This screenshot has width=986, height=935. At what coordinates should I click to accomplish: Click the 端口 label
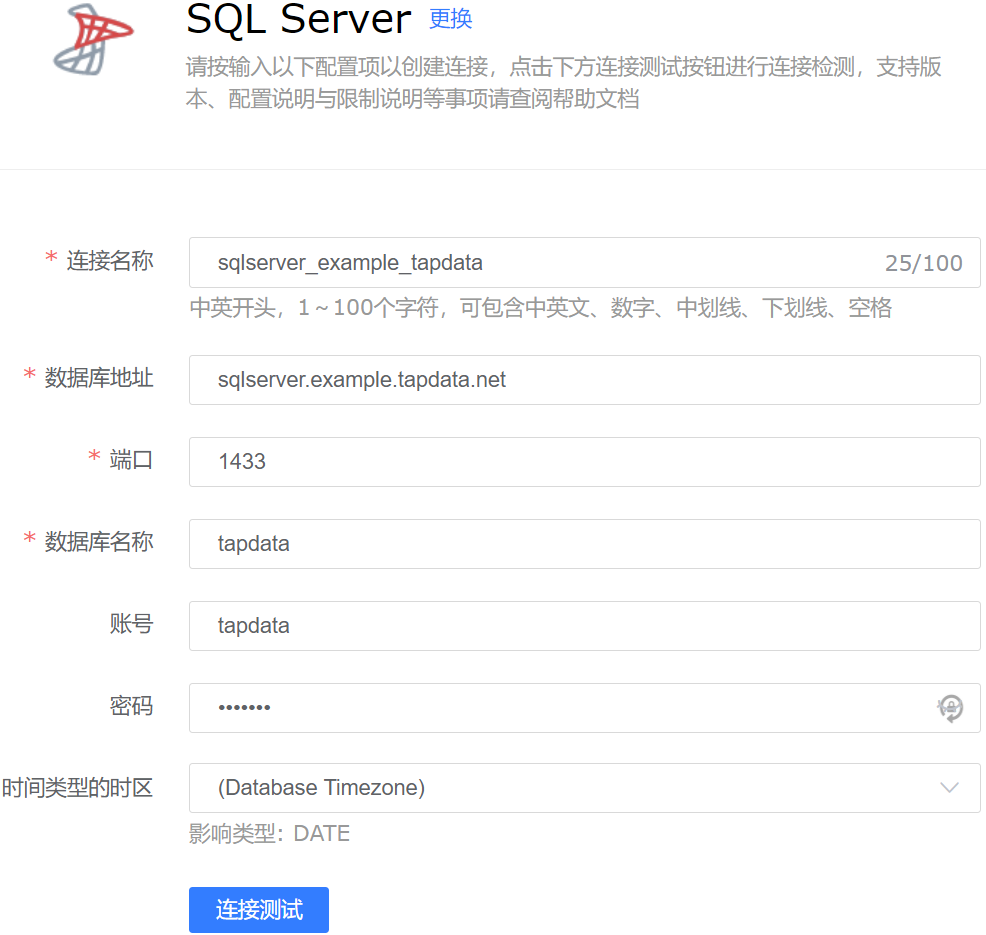[x=131, y=460]
